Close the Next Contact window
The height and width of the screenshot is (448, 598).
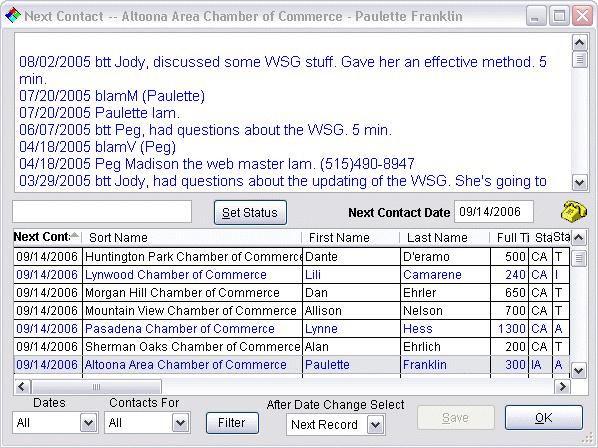tap(582, 16)
